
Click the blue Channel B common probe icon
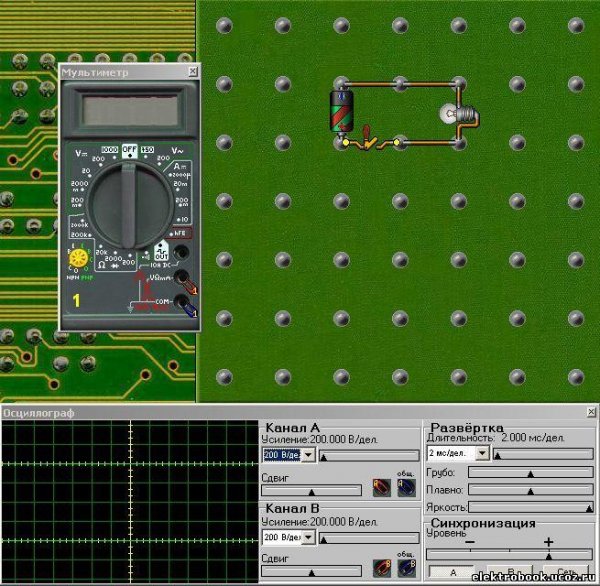click(406, 568)
